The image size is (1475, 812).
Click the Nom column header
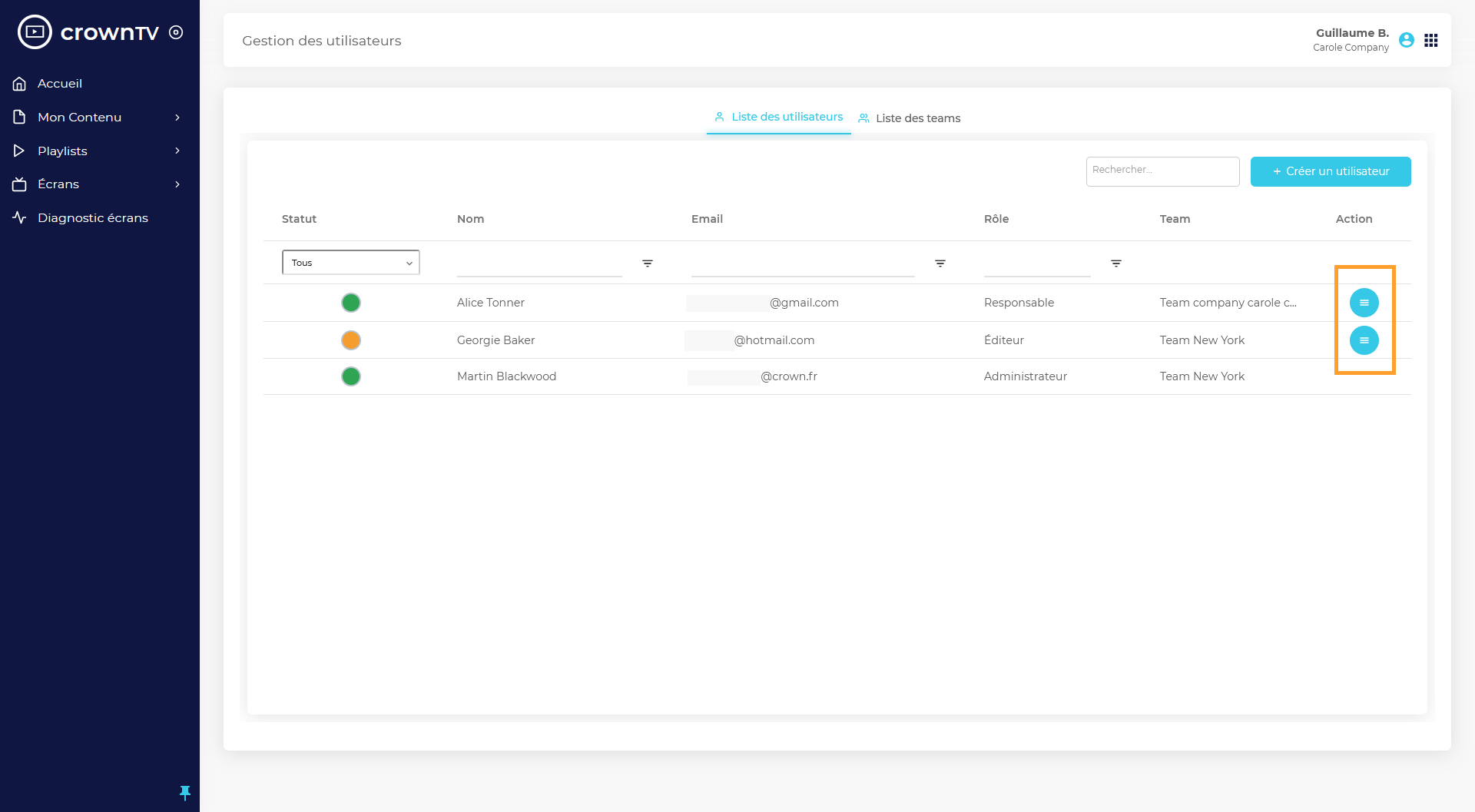click(470, 219)
